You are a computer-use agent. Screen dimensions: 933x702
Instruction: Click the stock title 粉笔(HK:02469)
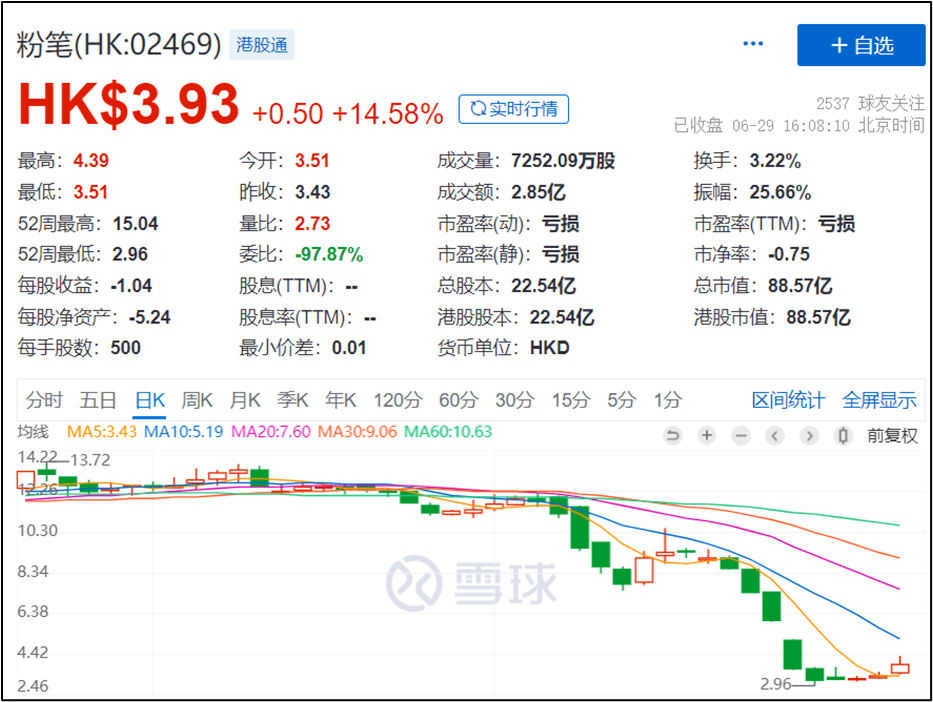click(119, 45)
